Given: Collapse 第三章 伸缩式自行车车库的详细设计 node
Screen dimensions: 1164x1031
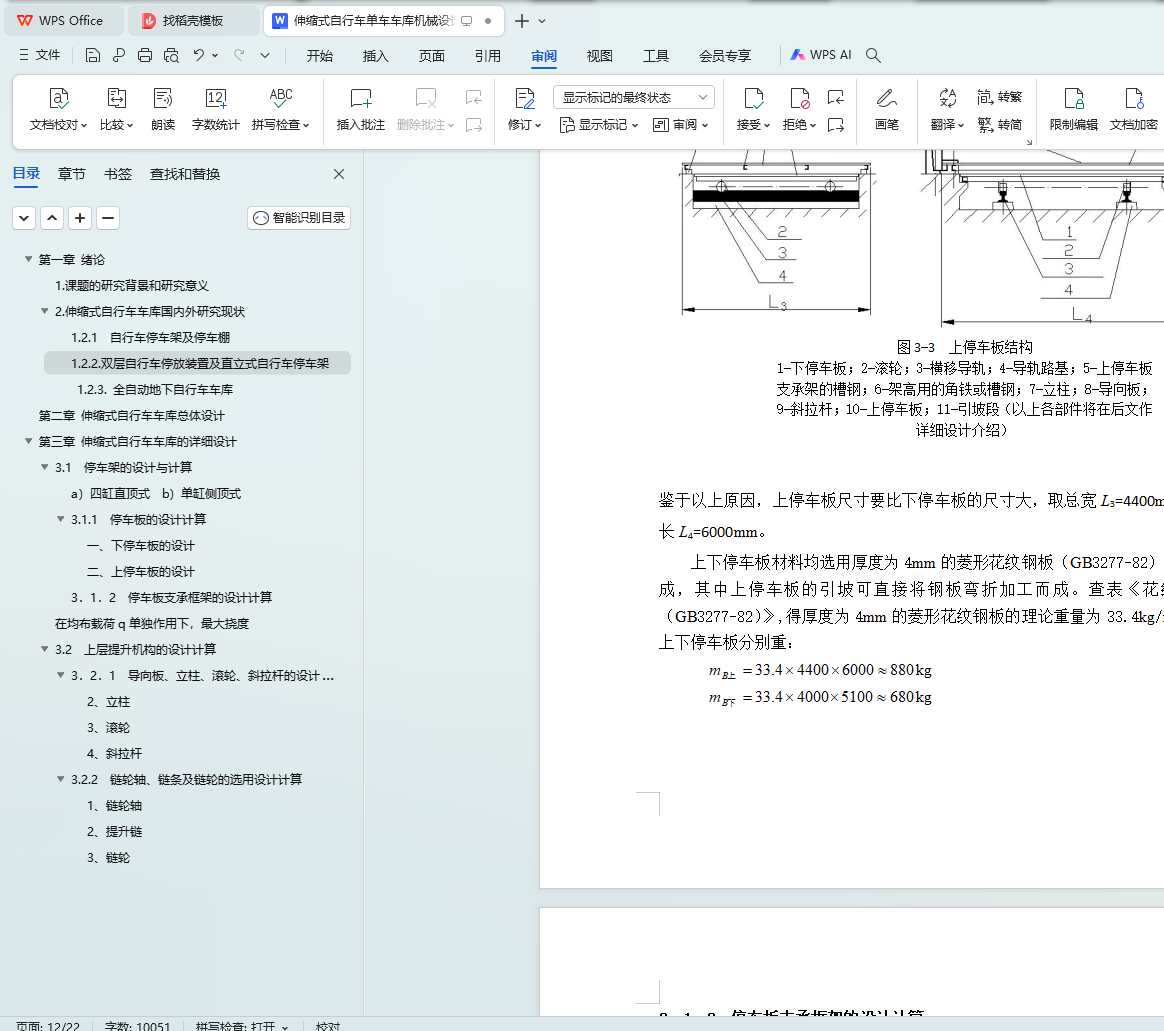Looking at the screenshot, I should coord(28,441).
